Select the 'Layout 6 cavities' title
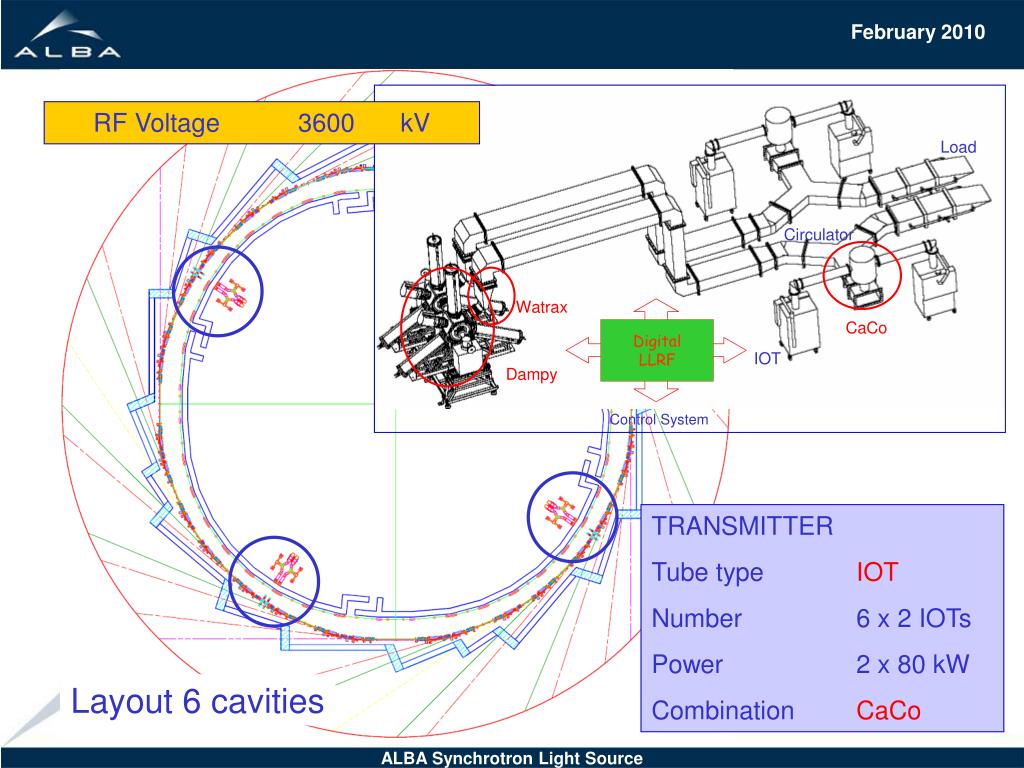This screenshot has height=768, width=1024. (197, 701)
